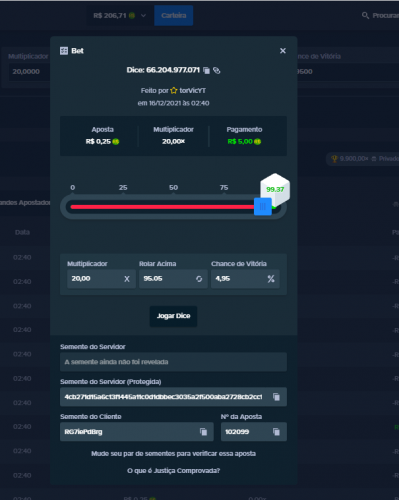This screenshot has width=399, height=500.
Task: Copy the protected server seed hash
Action: tap(276, 397)
